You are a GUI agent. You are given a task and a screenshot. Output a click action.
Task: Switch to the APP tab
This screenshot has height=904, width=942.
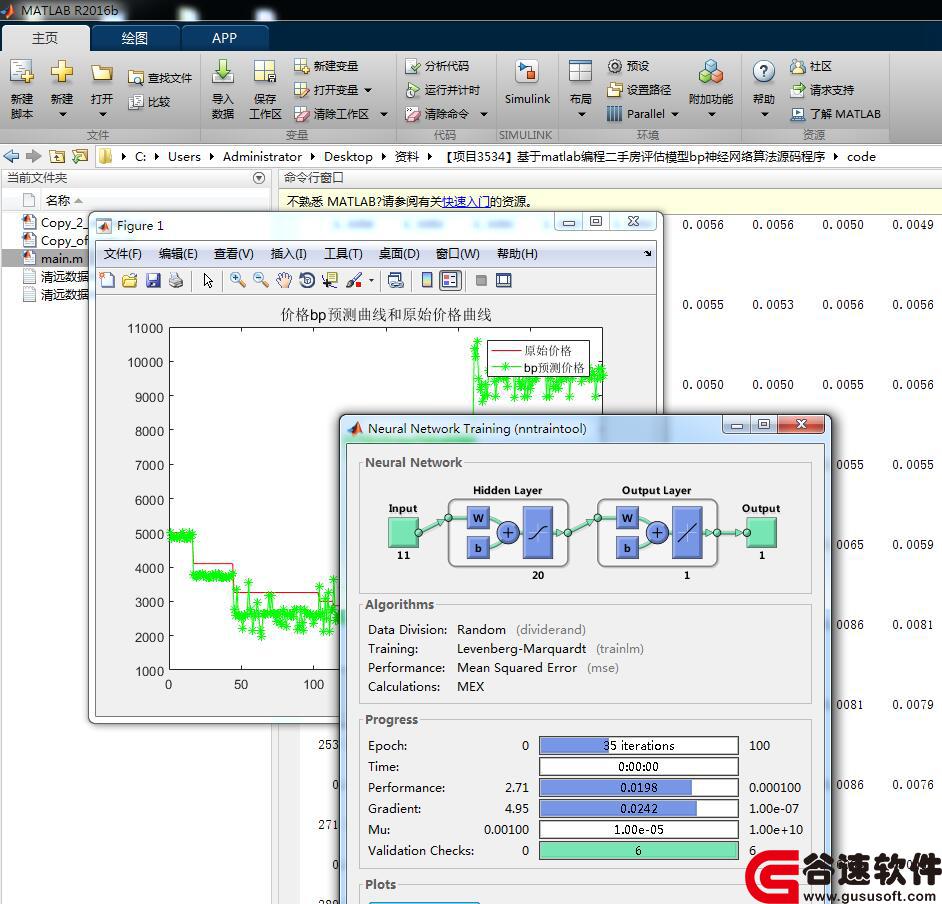coord(224,38)
